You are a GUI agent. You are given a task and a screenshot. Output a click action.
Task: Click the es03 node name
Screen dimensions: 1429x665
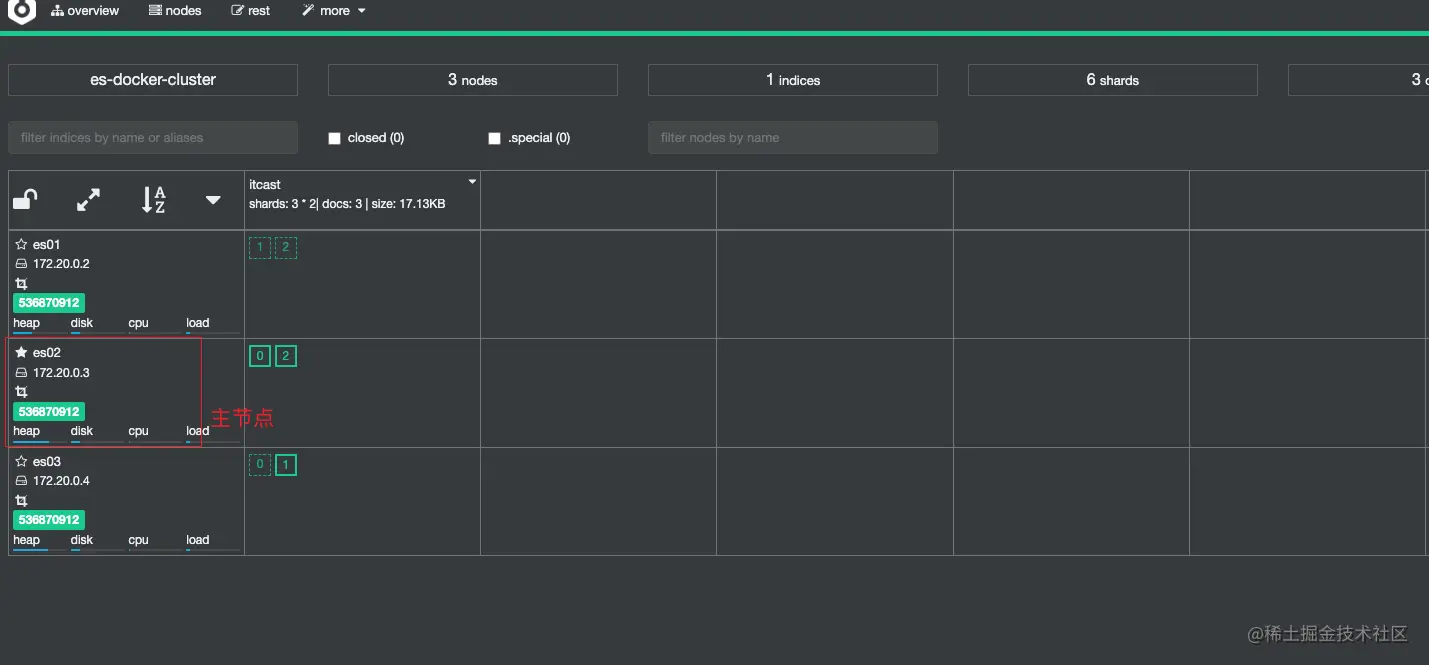click(47, 462)
